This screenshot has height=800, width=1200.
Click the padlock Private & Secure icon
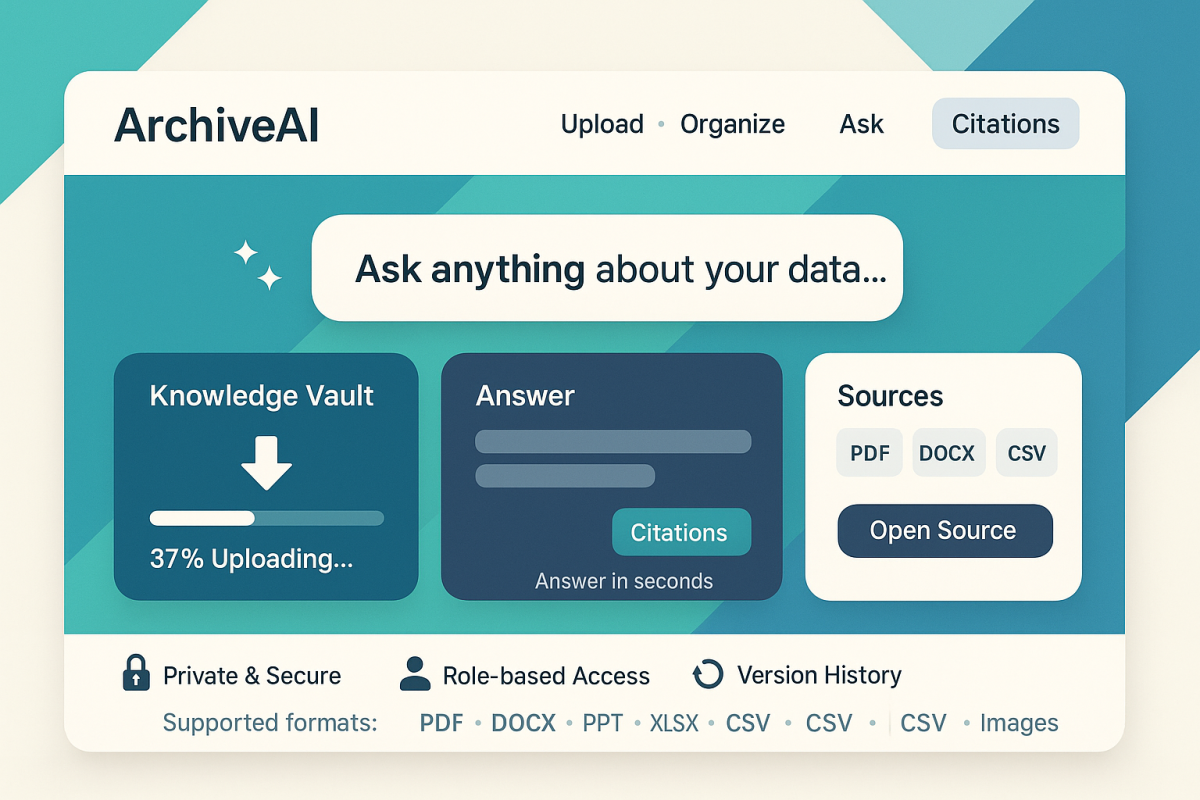135,674
